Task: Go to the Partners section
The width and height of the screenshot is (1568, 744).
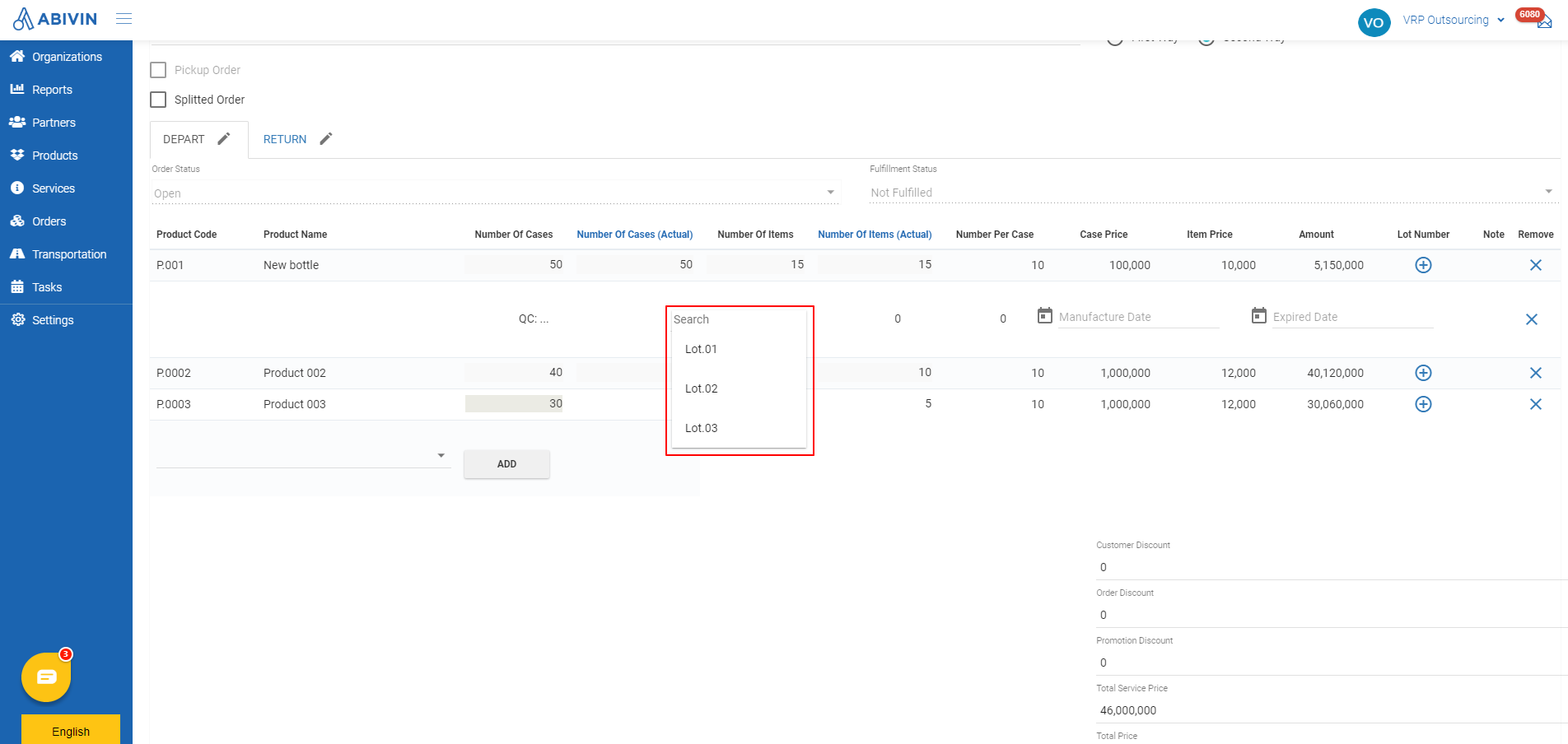Action: point(66,123)
